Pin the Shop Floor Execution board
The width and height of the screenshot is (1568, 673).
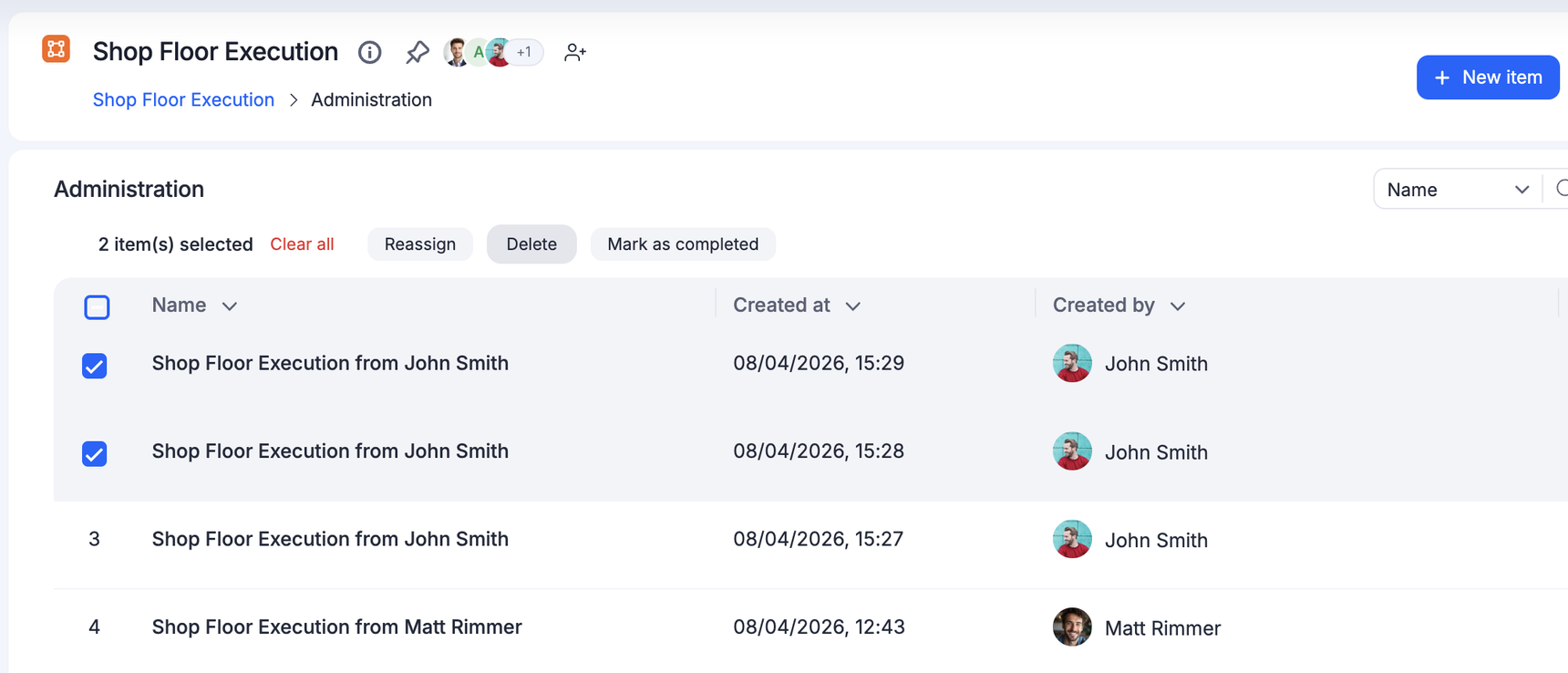417,52
